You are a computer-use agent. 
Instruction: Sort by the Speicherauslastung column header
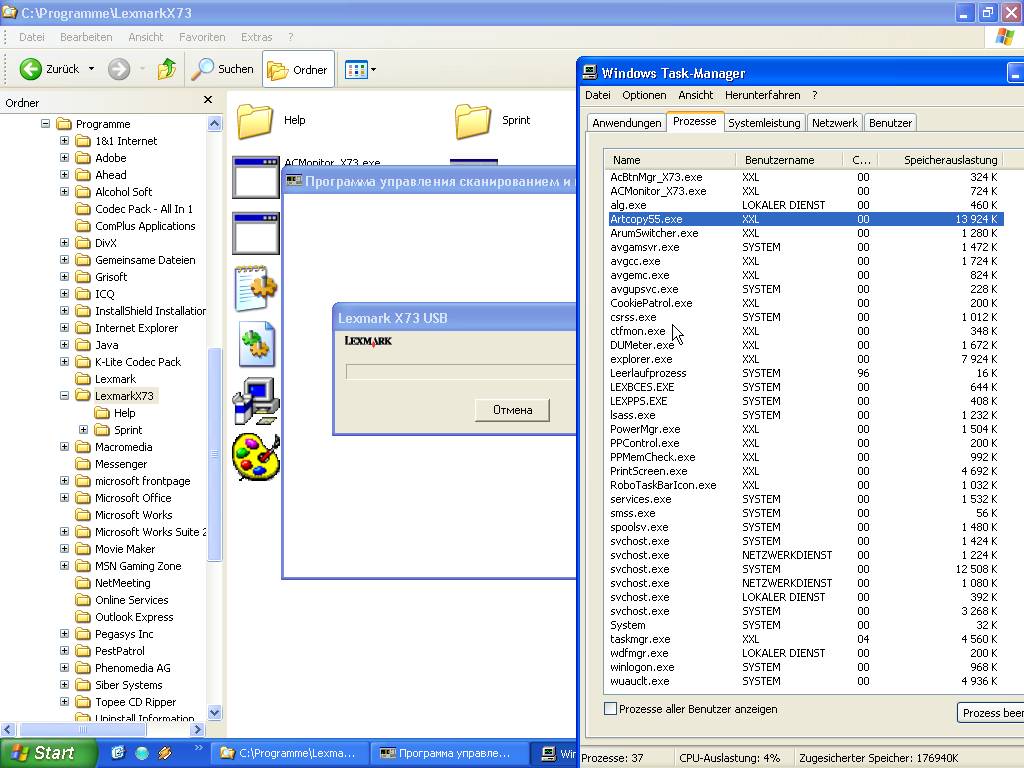click(940, 159)
